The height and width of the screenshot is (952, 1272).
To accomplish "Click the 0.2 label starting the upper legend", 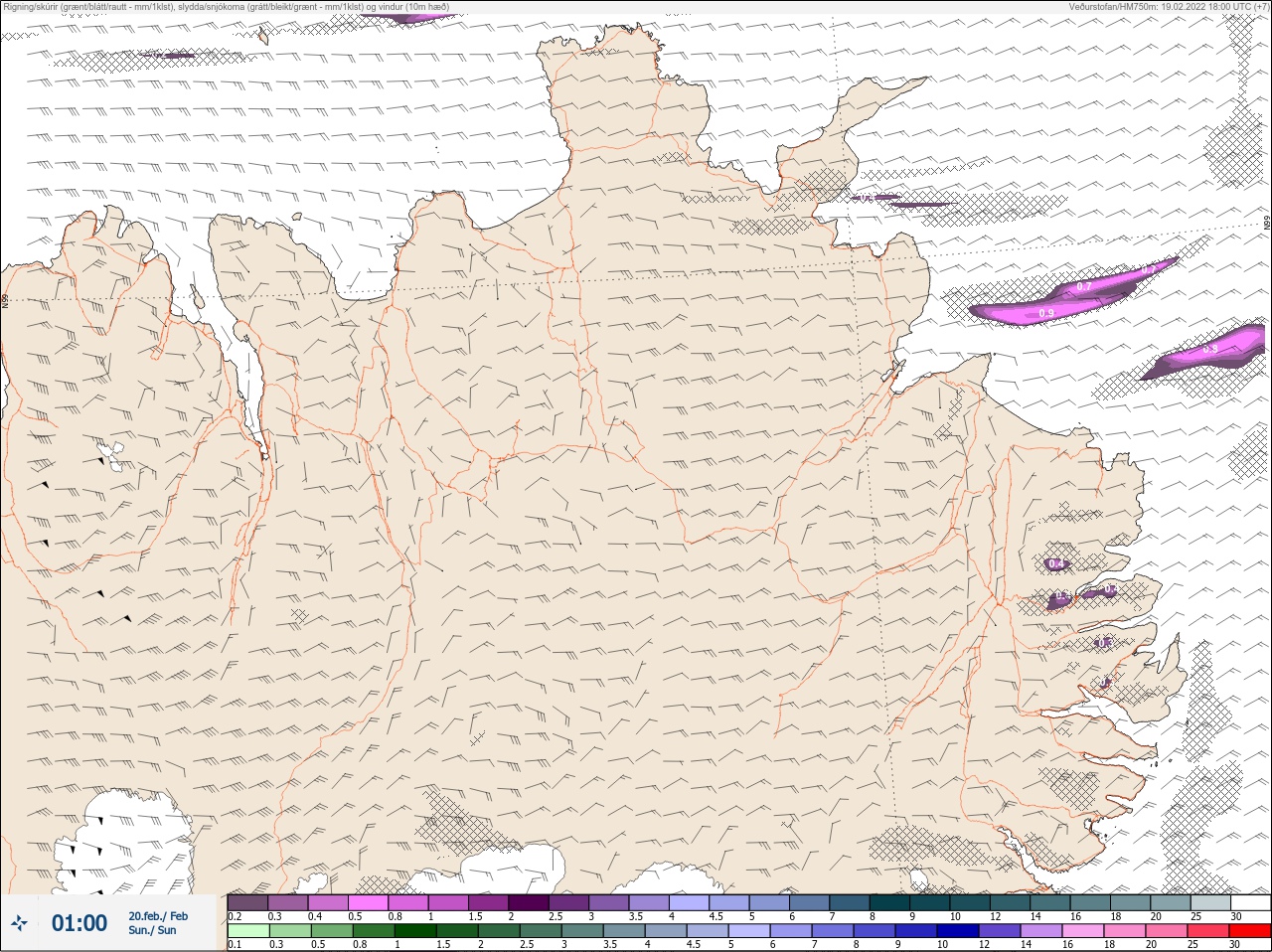I will coord(235,916).
